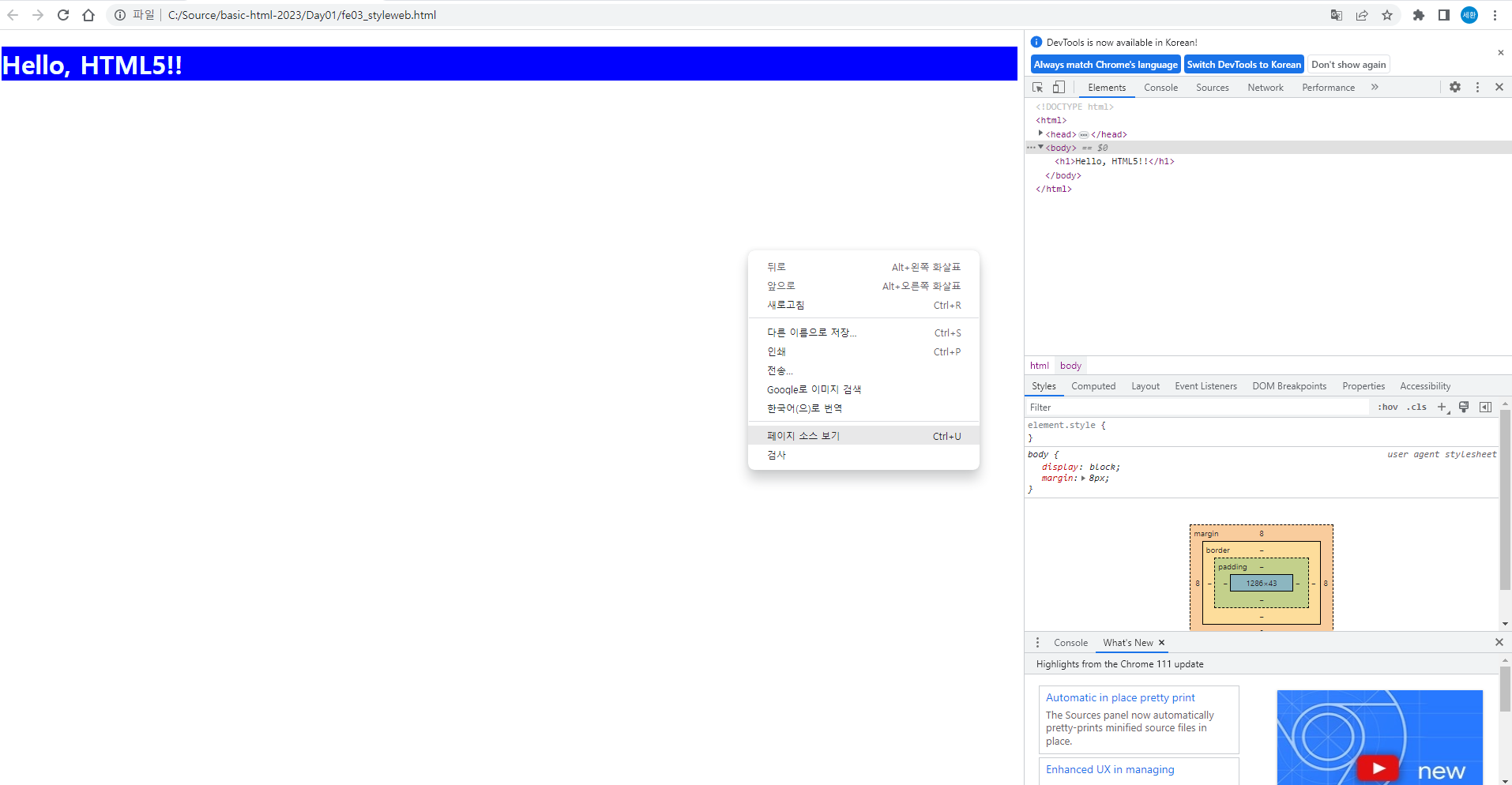
Task: Select the drawer Console tab
Action: click(x=1070, y=643)
